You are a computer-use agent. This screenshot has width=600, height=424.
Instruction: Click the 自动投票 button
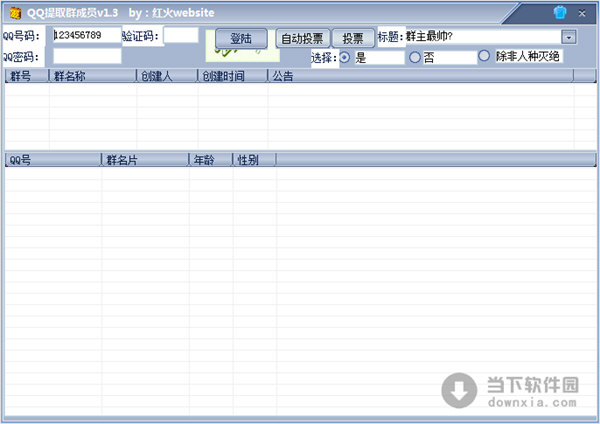tap(302, 38)
